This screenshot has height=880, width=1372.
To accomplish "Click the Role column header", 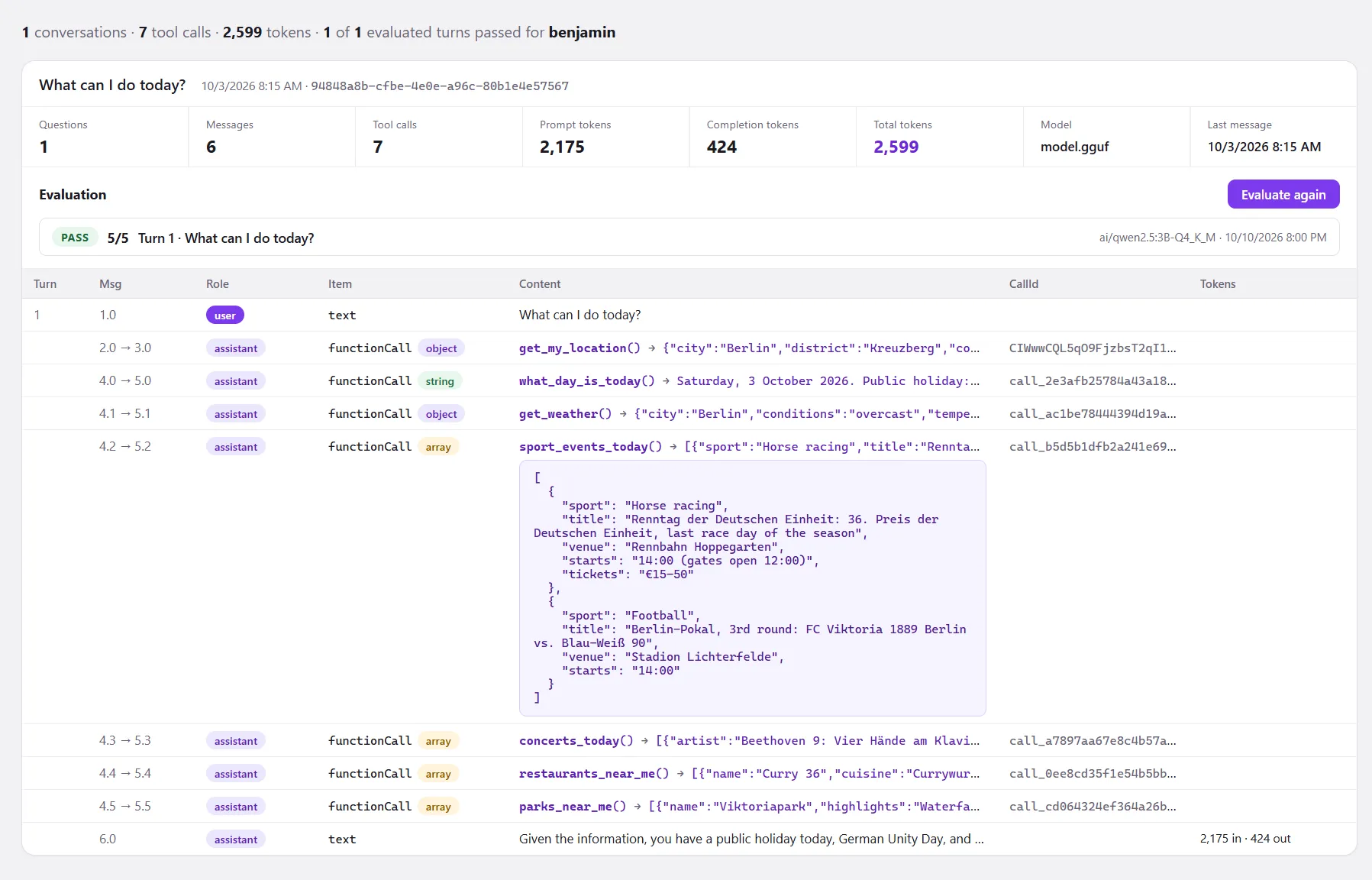I will click(218, 283).
